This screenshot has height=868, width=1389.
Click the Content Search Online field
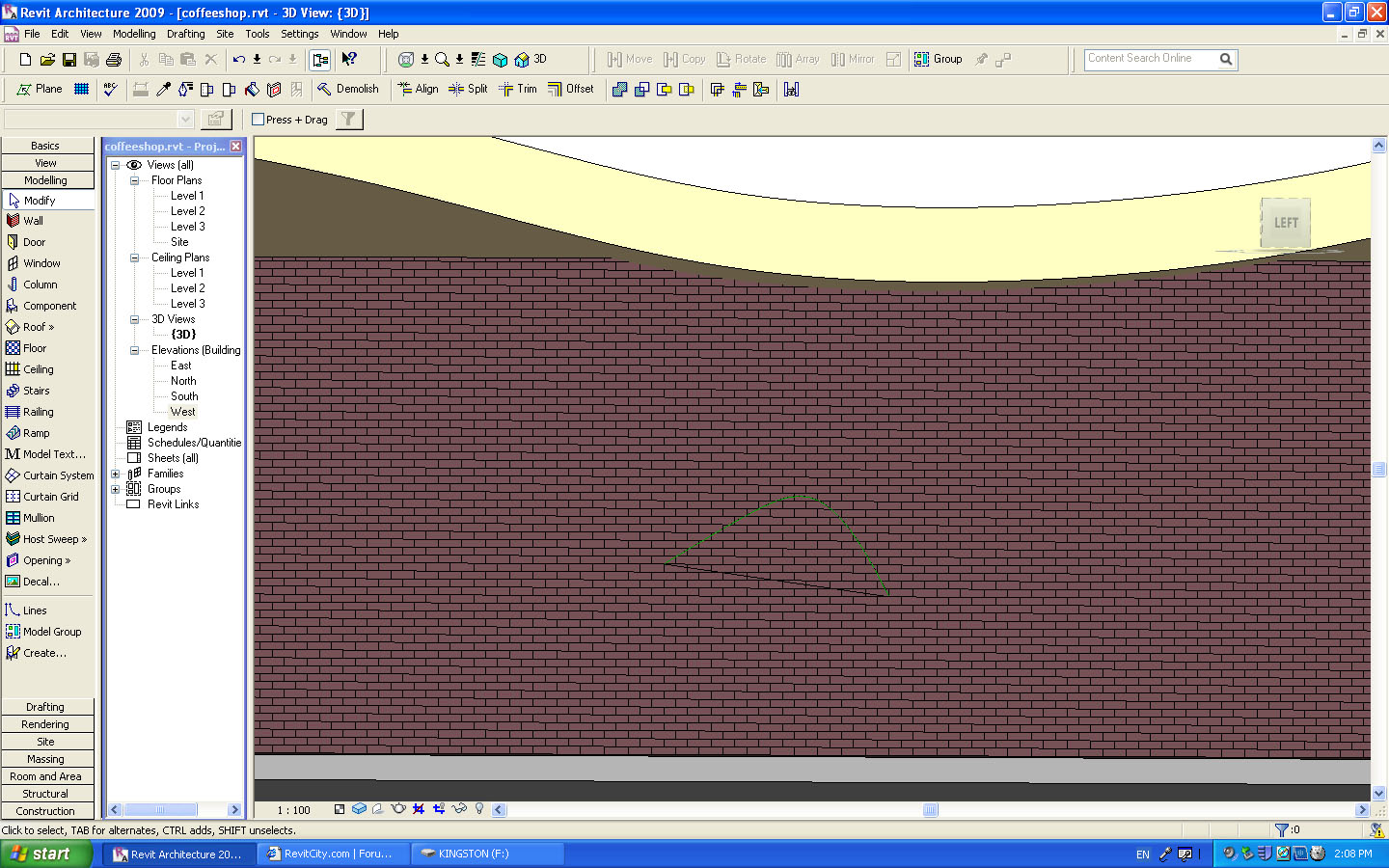tap(1150, 59)
